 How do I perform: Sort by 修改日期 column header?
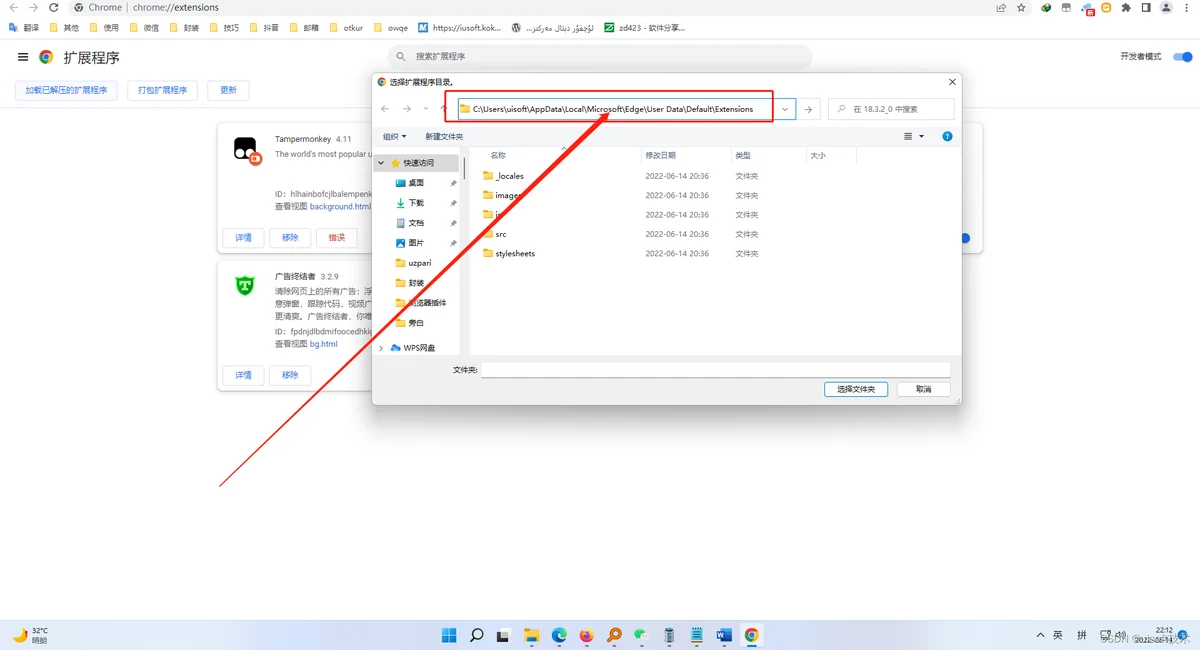tap(661, 155)
